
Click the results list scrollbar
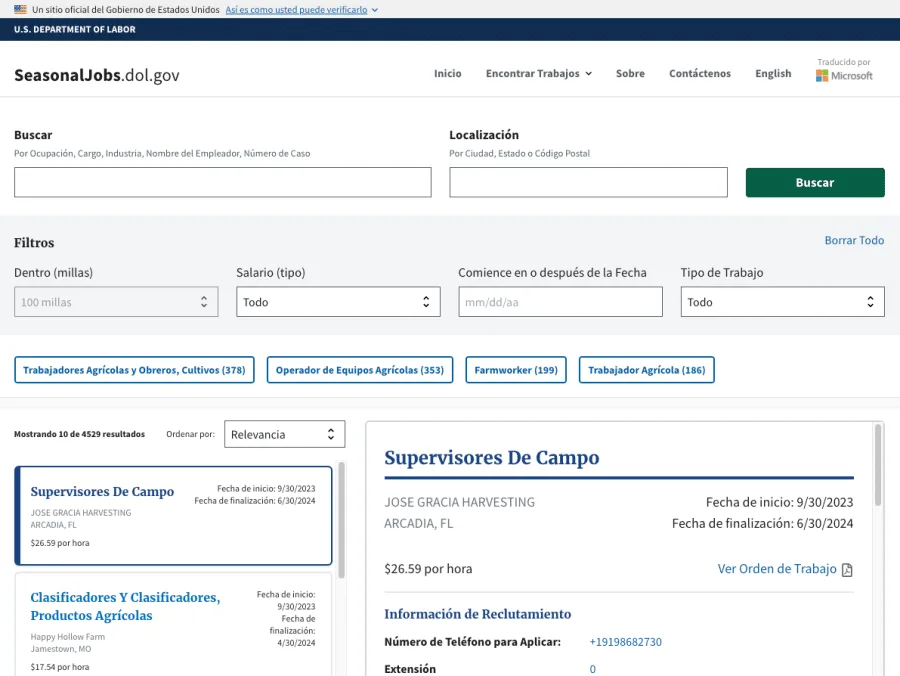(x=342, y=520)
